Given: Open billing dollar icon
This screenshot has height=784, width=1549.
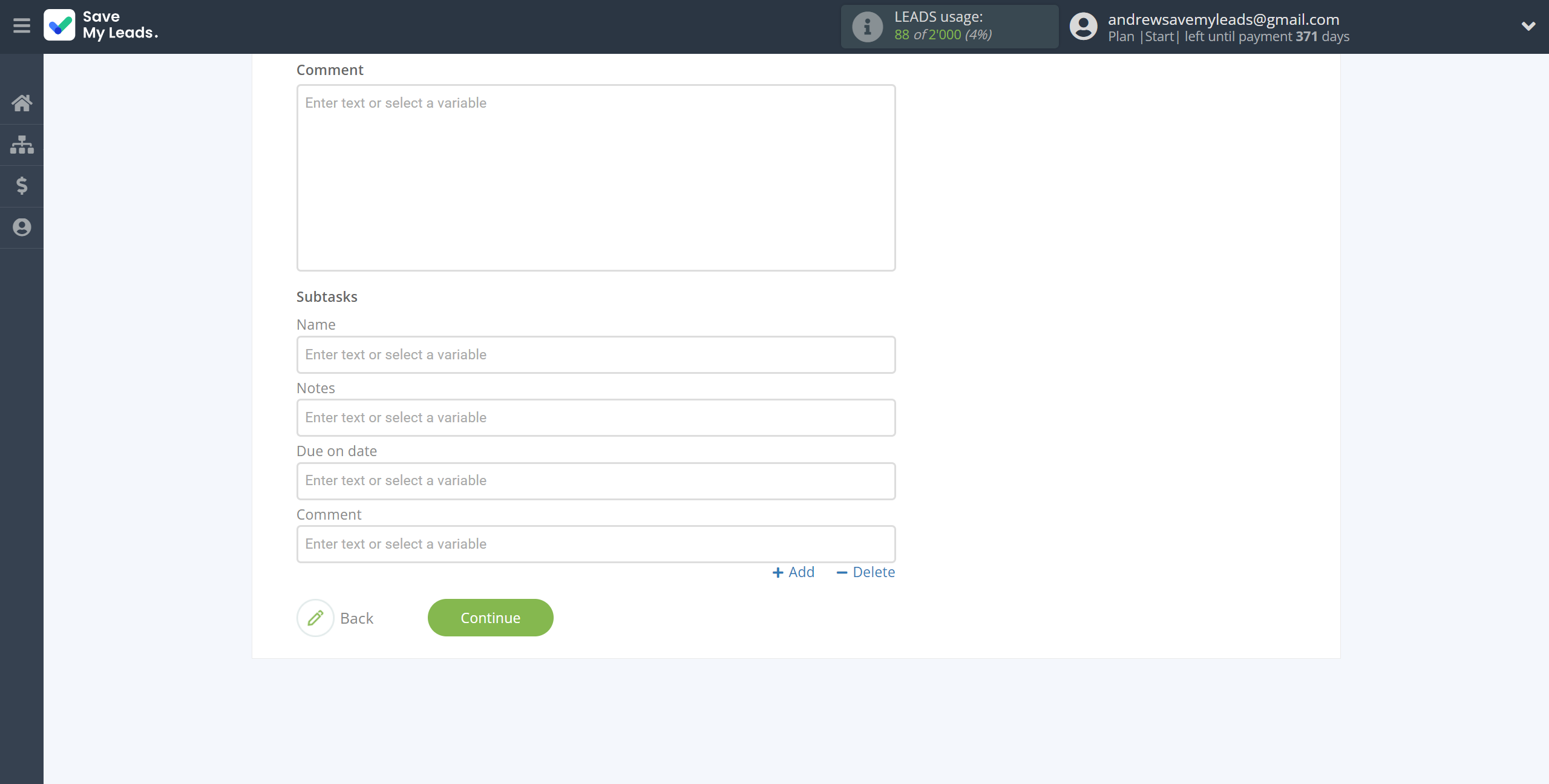Looking at the screenshot, I should click(22, 186).
